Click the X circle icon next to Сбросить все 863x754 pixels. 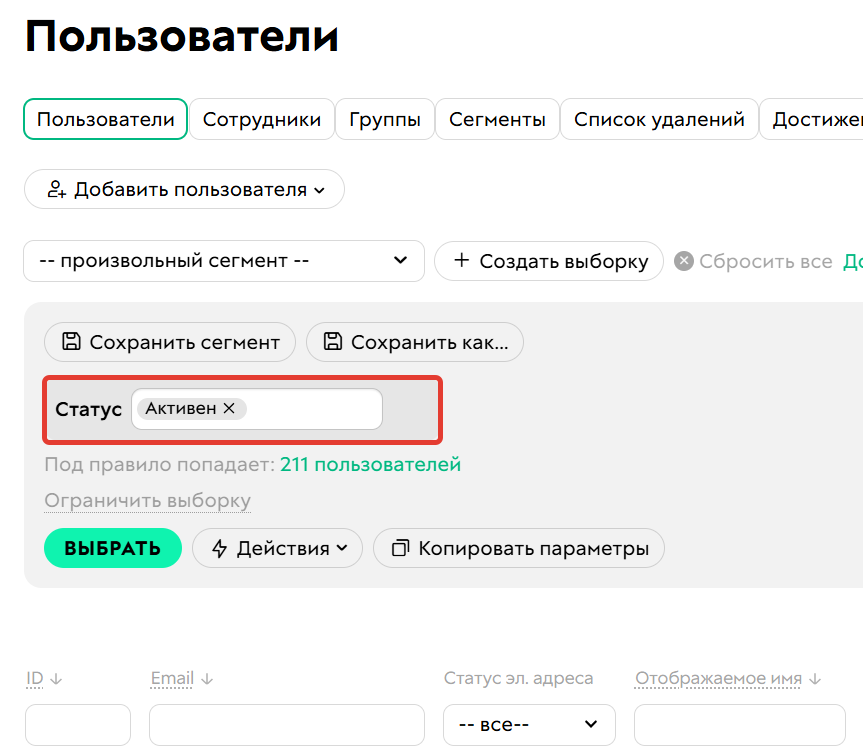pyautogui.click(x=684, y=261)
